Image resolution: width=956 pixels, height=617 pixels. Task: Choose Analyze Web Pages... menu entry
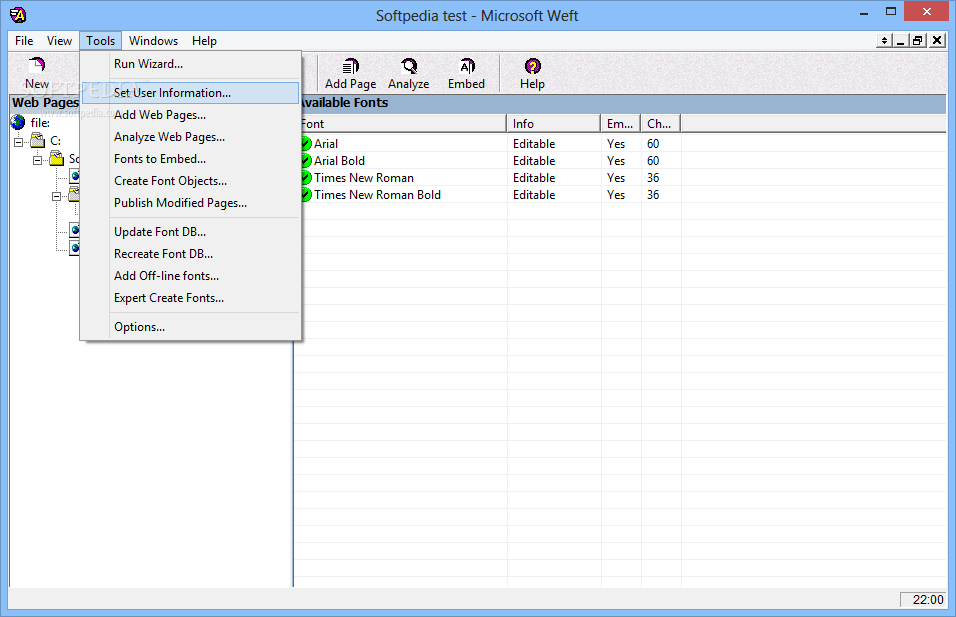[190, 137]
